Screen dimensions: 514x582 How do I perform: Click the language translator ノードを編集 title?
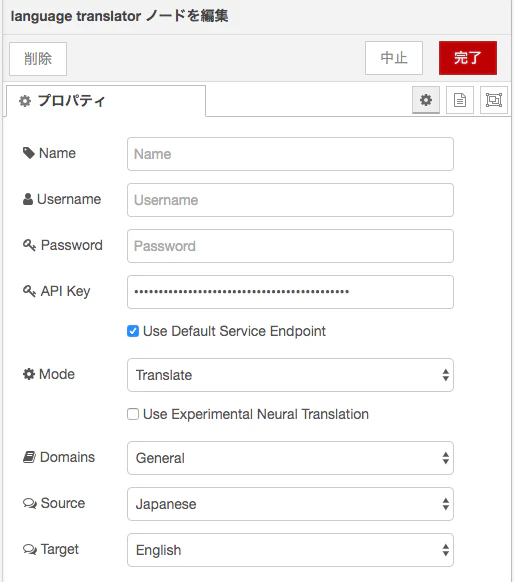pyautogui.click(x=119, y=16)
